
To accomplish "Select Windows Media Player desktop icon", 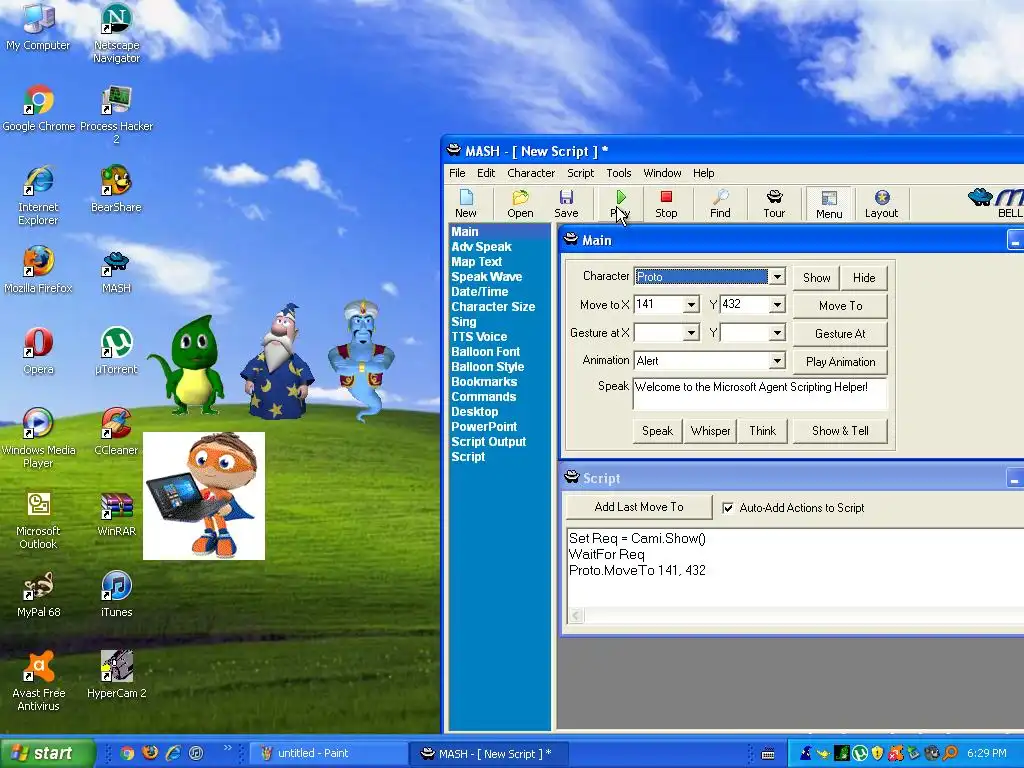I will tap(38, 438).
